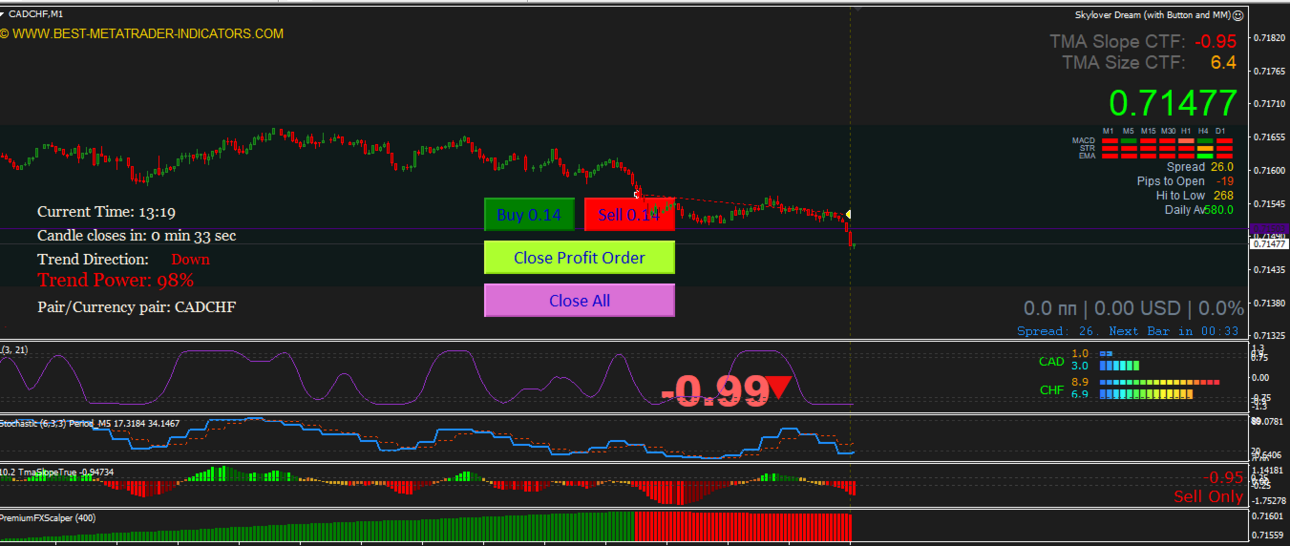The height and width of the screenshot is (546, 1290).
Task: Click the Trend Direction Down text
Action: tap(123, 259)
